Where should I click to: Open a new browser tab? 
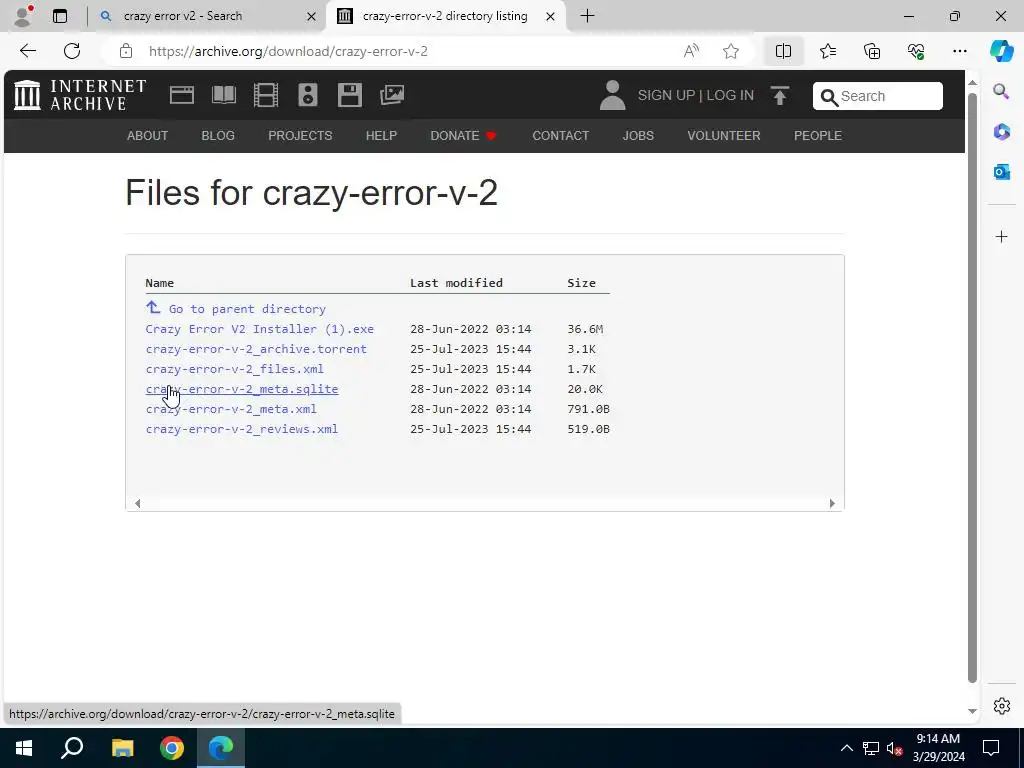click(587, 16)
